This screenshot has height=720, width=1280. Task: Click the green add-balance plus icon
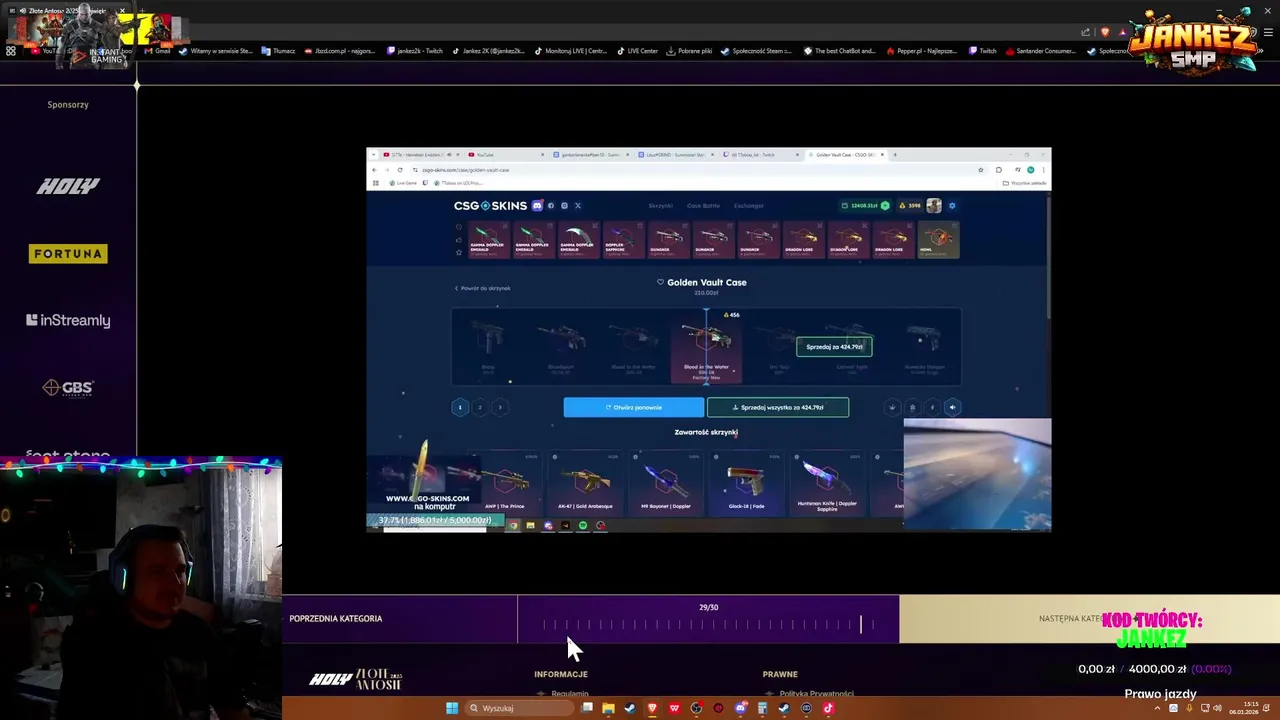(x=885, y=206)
